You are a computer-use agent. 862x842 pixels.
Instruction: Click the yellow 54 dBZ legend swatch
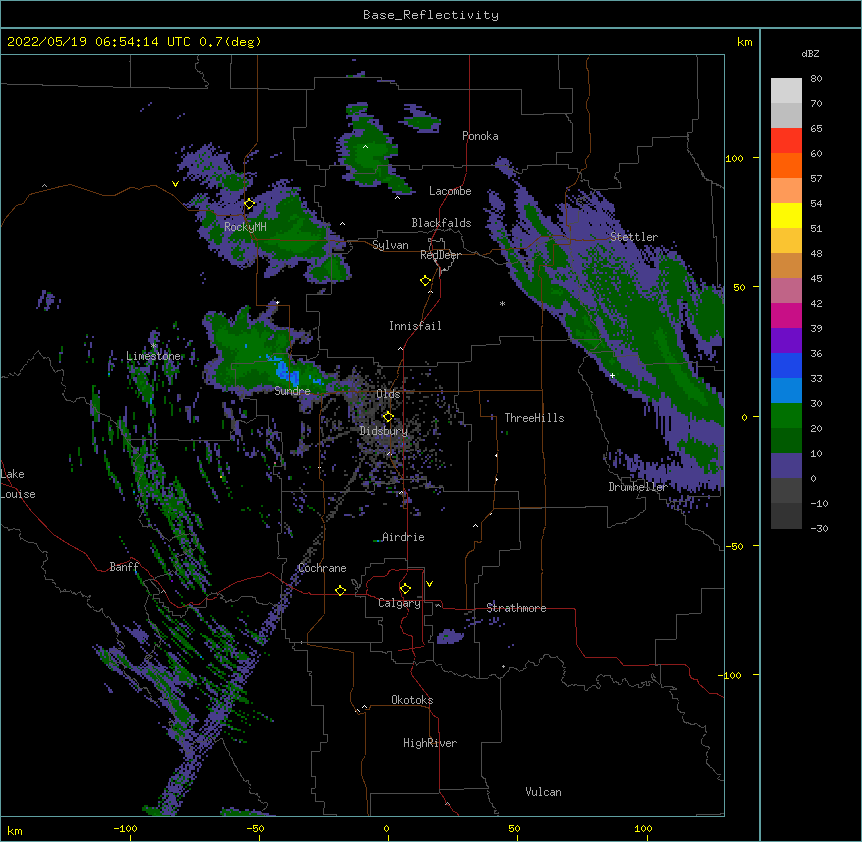[786, 215]
